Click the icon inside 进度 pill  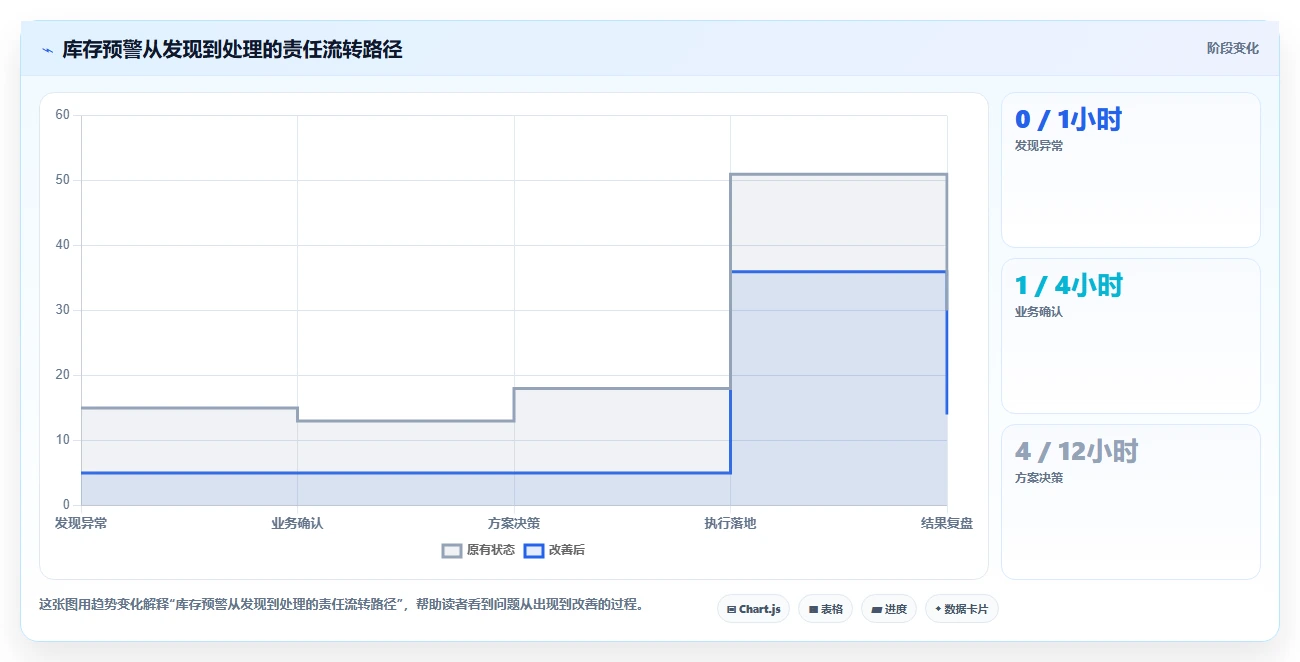pos(876,609)
